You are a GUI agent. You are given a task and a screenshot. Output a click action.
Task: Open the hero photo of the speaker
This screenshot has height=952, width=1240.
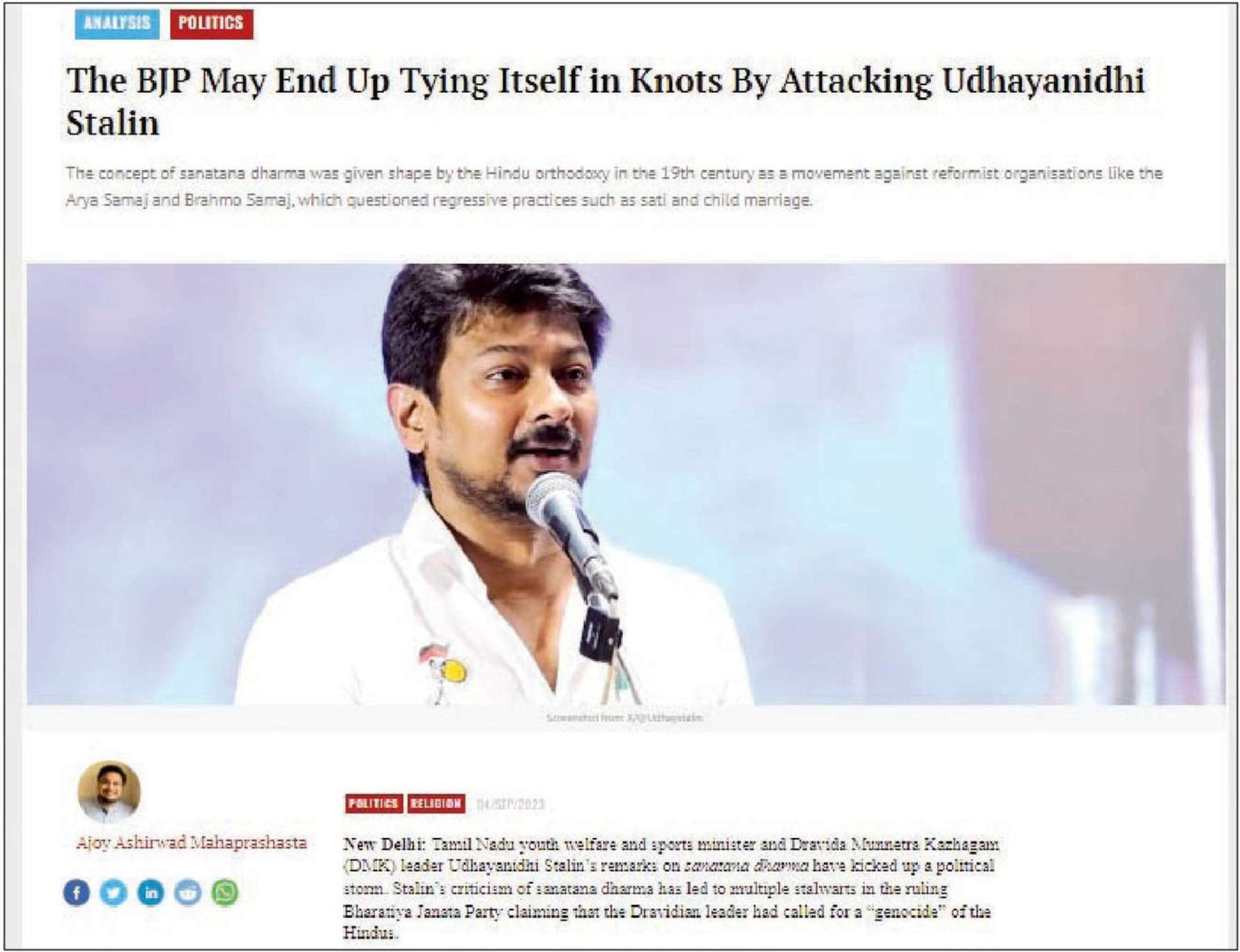[626, 484]
